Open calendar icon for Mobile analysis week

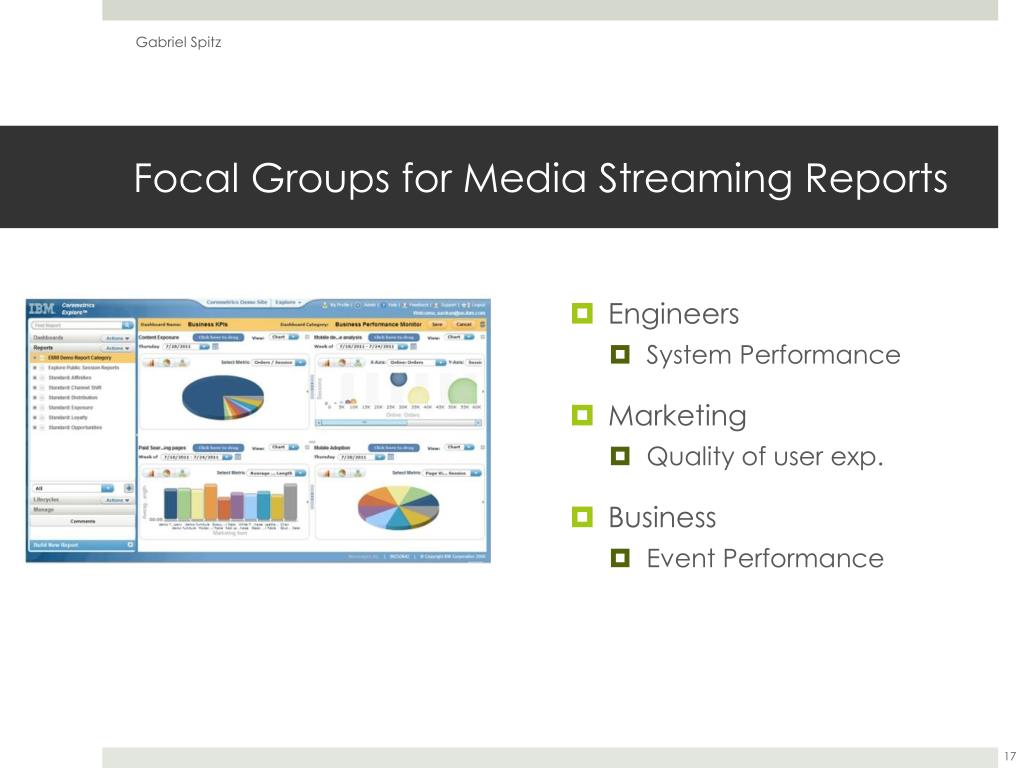(413, 347)
